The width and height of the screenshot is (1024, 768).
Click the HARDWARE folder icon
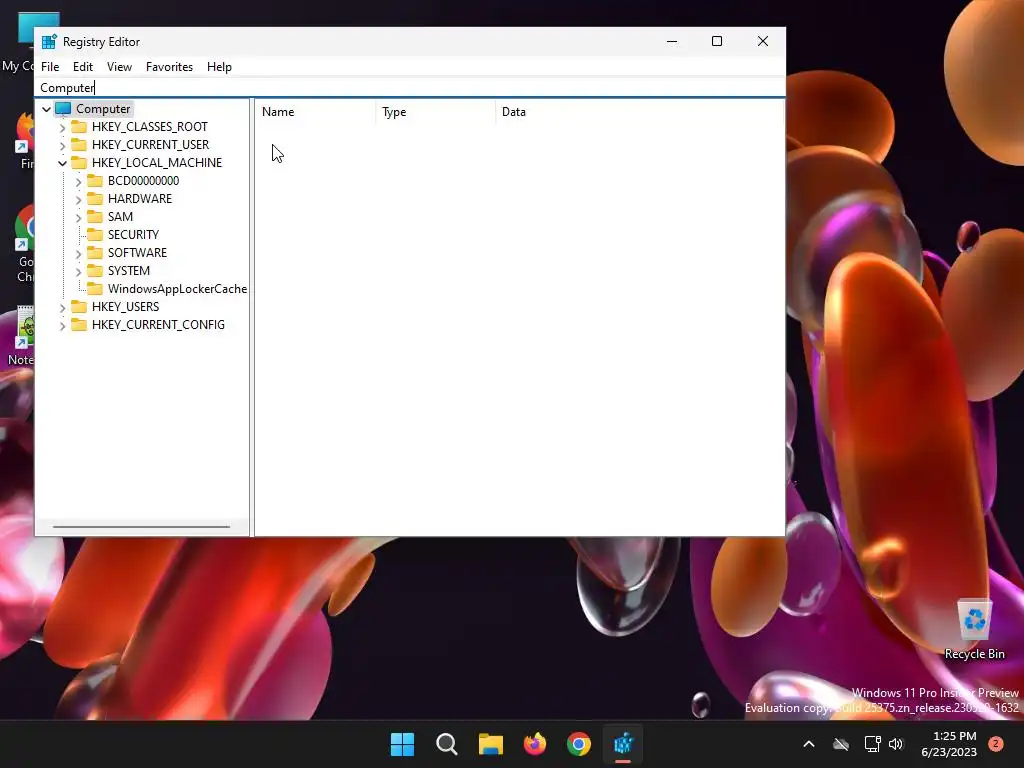pyautogui.click(x=95, y=198)
